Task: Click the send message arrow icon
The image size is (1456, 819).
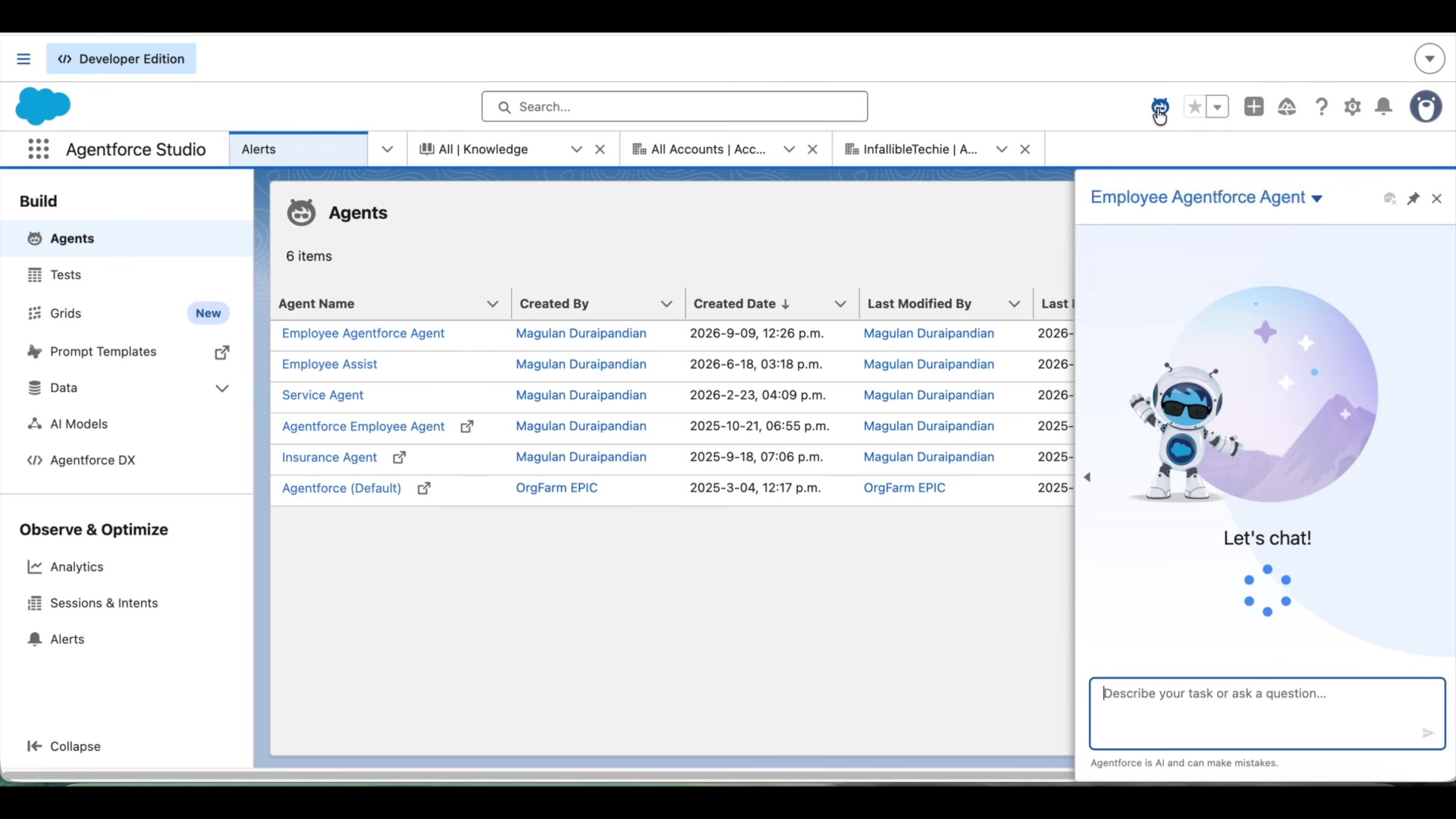Action: (1428, 733)
